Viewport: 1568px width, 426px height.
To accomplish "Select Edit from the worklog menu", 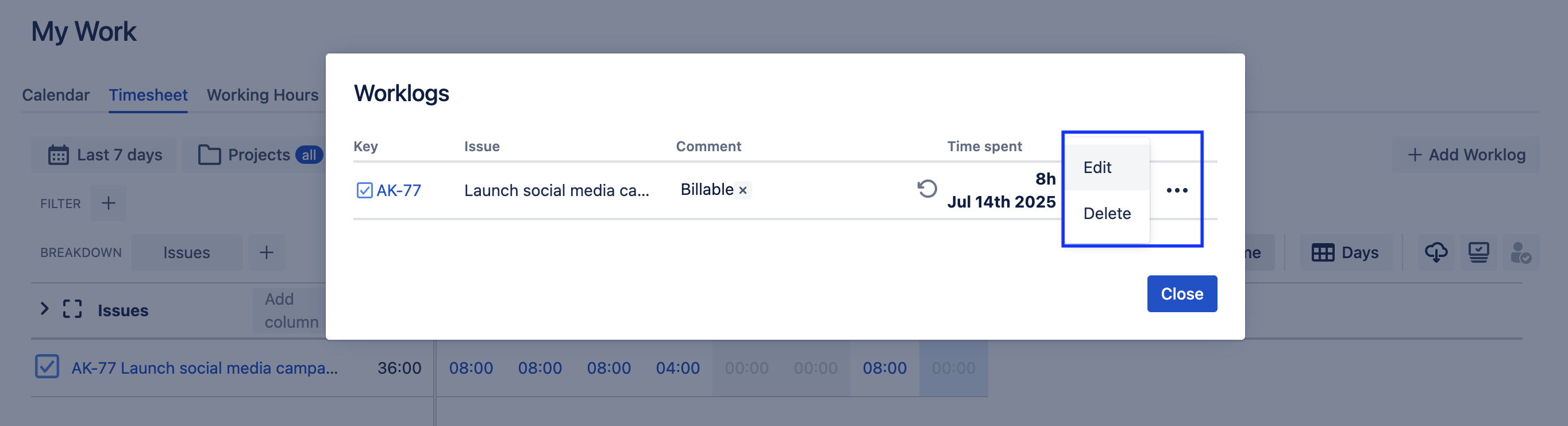I will [x=1097, y=168].
